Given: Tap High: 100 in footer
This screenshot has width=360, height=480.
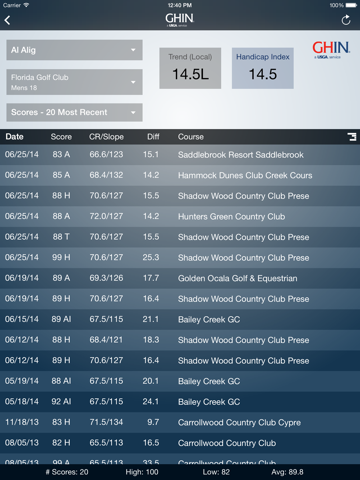Looking at the screenshot, I should (142, 472).
